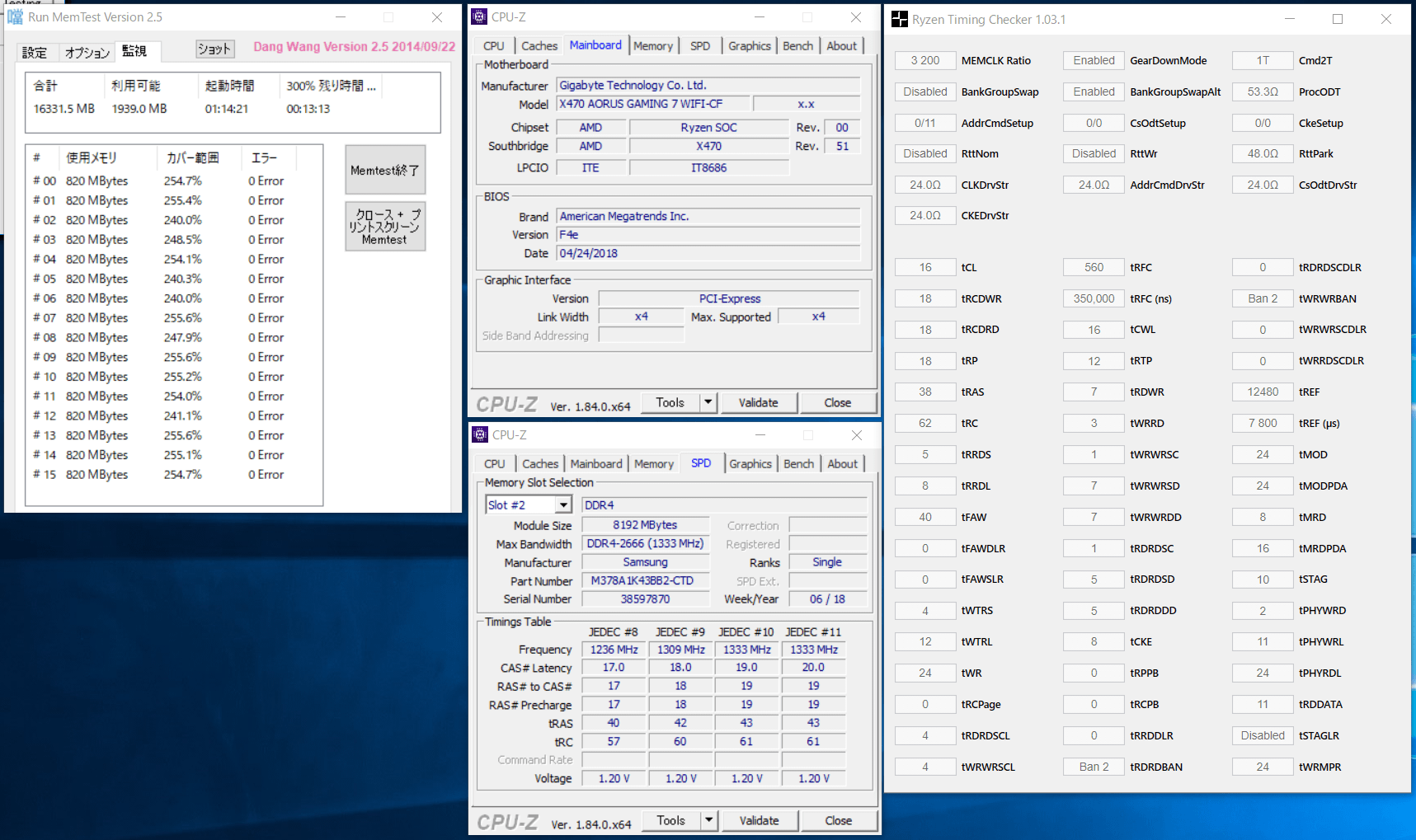Switch to Memory tab in upper CPU-Z window

(652, 46)
